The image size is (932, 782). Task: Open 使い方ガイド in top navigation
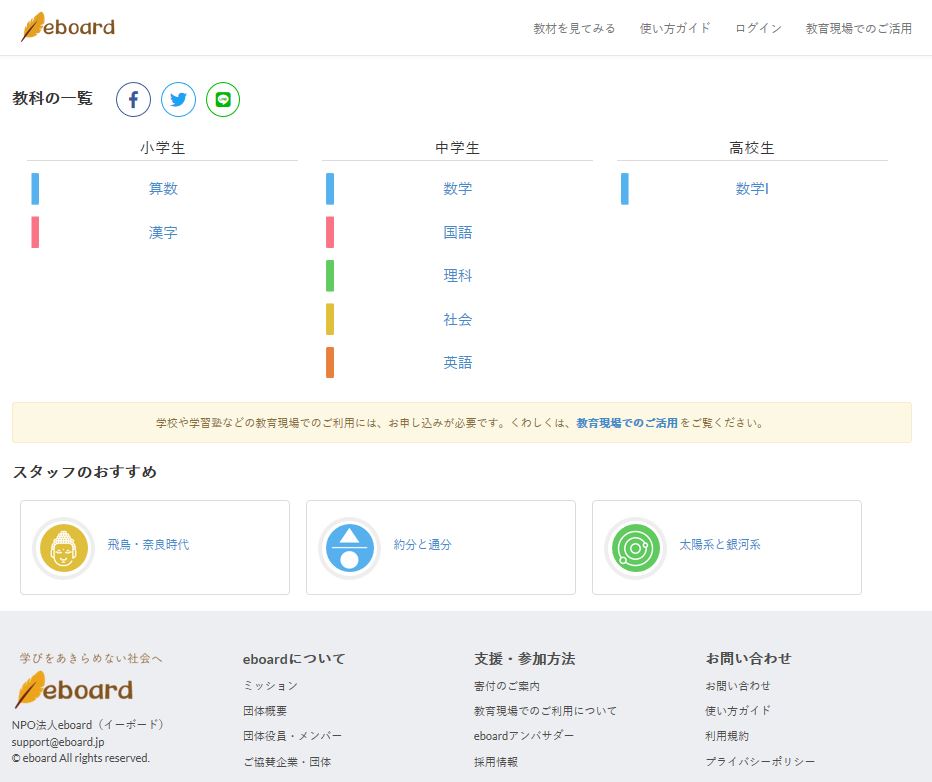675,29
